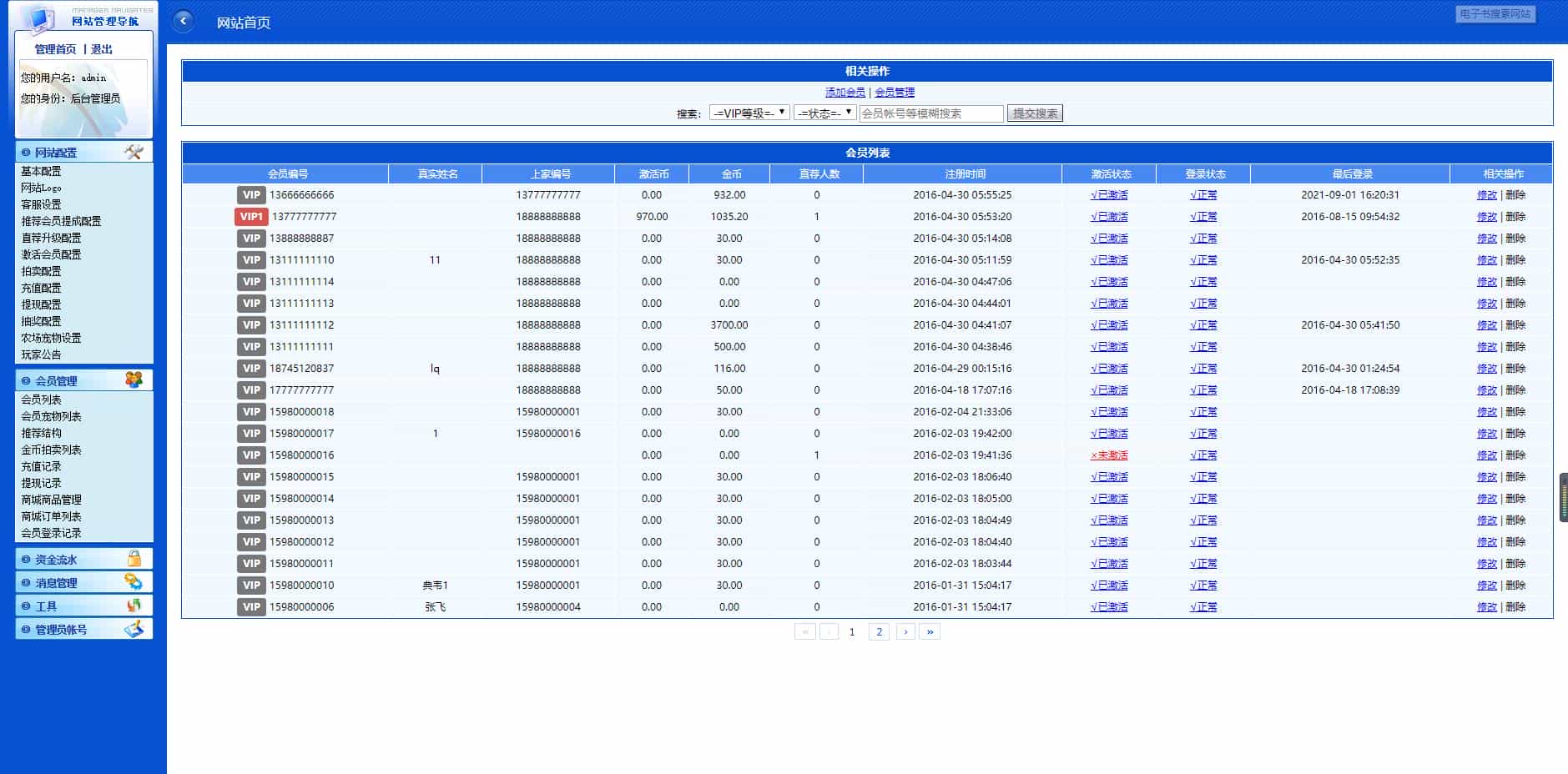Click the icon beside 管理员帐号 section
The height and width of the screenshot is (774, 1568).
(x=134, y=629)
